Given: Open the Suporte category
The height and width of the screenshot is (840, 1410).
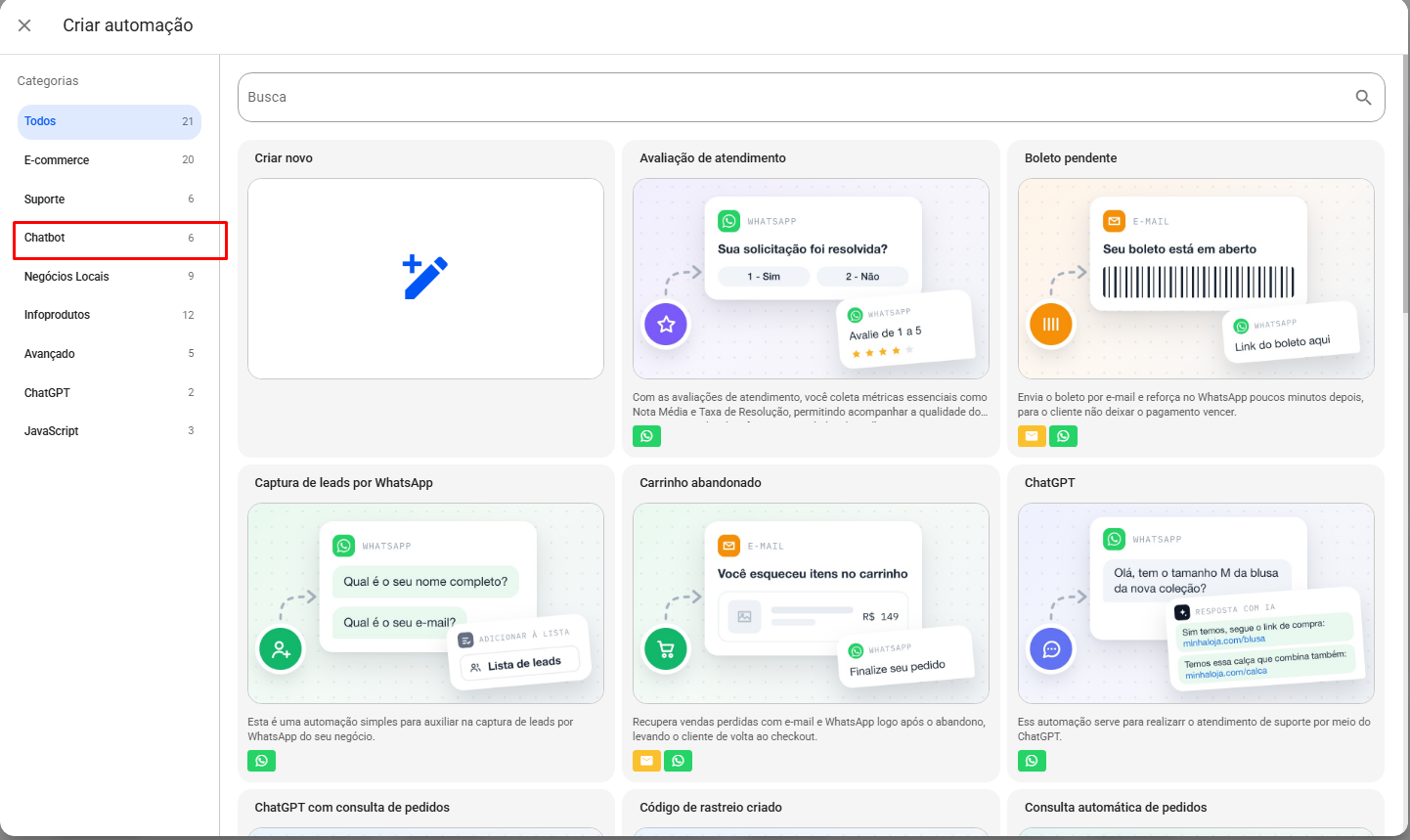Looking at the screenshot, I should [110, 199].
